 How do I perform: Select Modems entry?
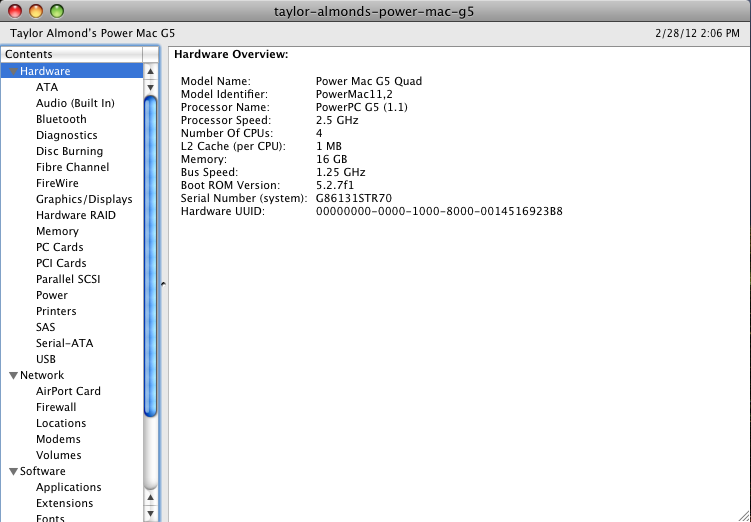click(58, 439)
